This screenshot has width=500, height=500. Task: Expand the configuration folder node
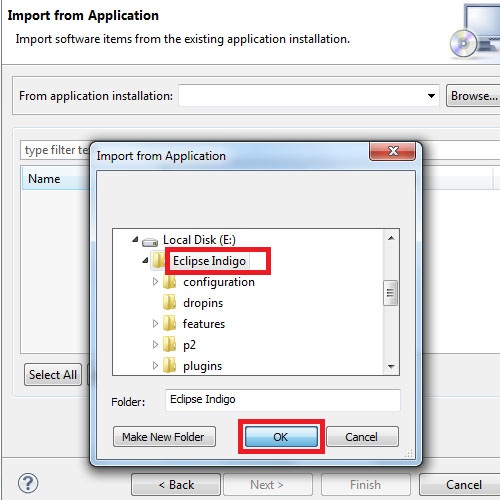[x=155, y=282]
